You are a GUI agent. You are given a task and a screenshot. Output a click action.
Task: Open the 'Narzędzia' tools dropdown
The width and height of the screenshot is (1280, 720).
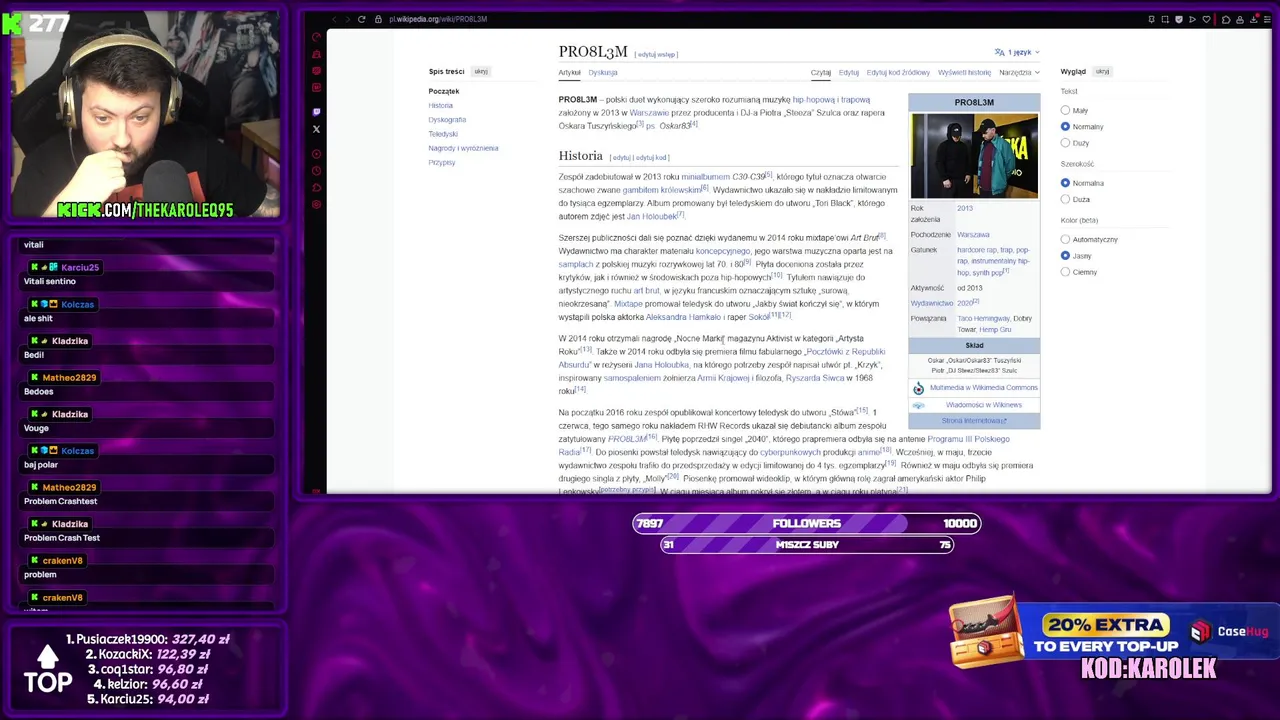tap(1019, 72)
